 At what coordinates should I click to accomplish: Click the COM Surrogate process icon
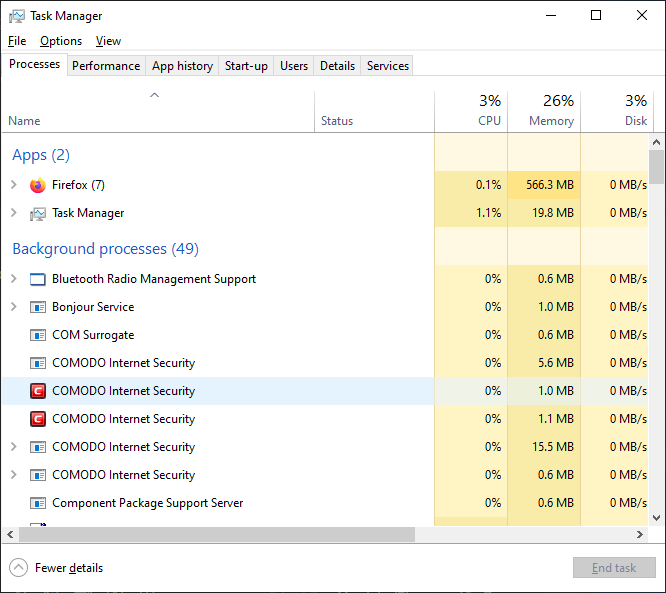point(38,335)
